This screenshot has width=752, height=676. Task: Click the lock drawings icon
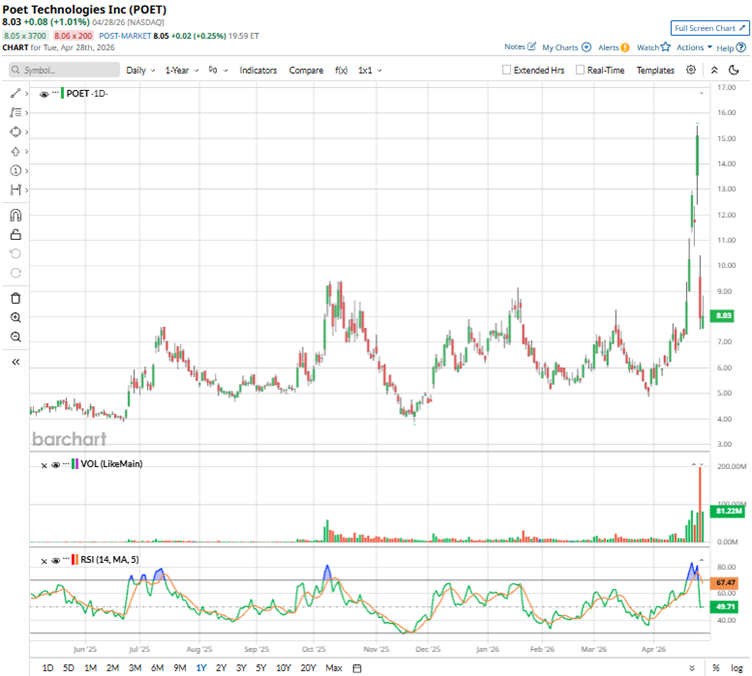15,234
